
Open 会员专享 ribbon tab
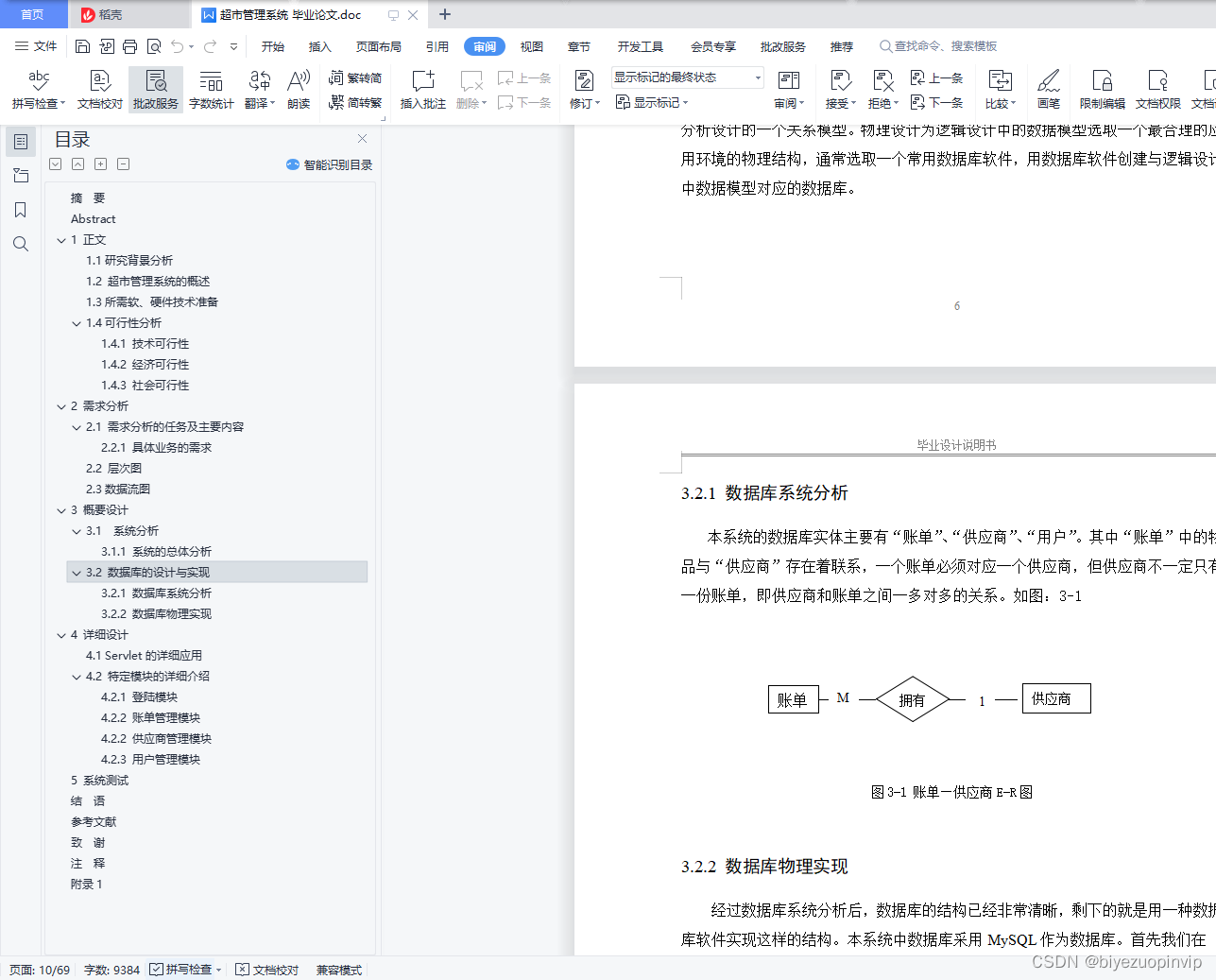click(713, 46)
